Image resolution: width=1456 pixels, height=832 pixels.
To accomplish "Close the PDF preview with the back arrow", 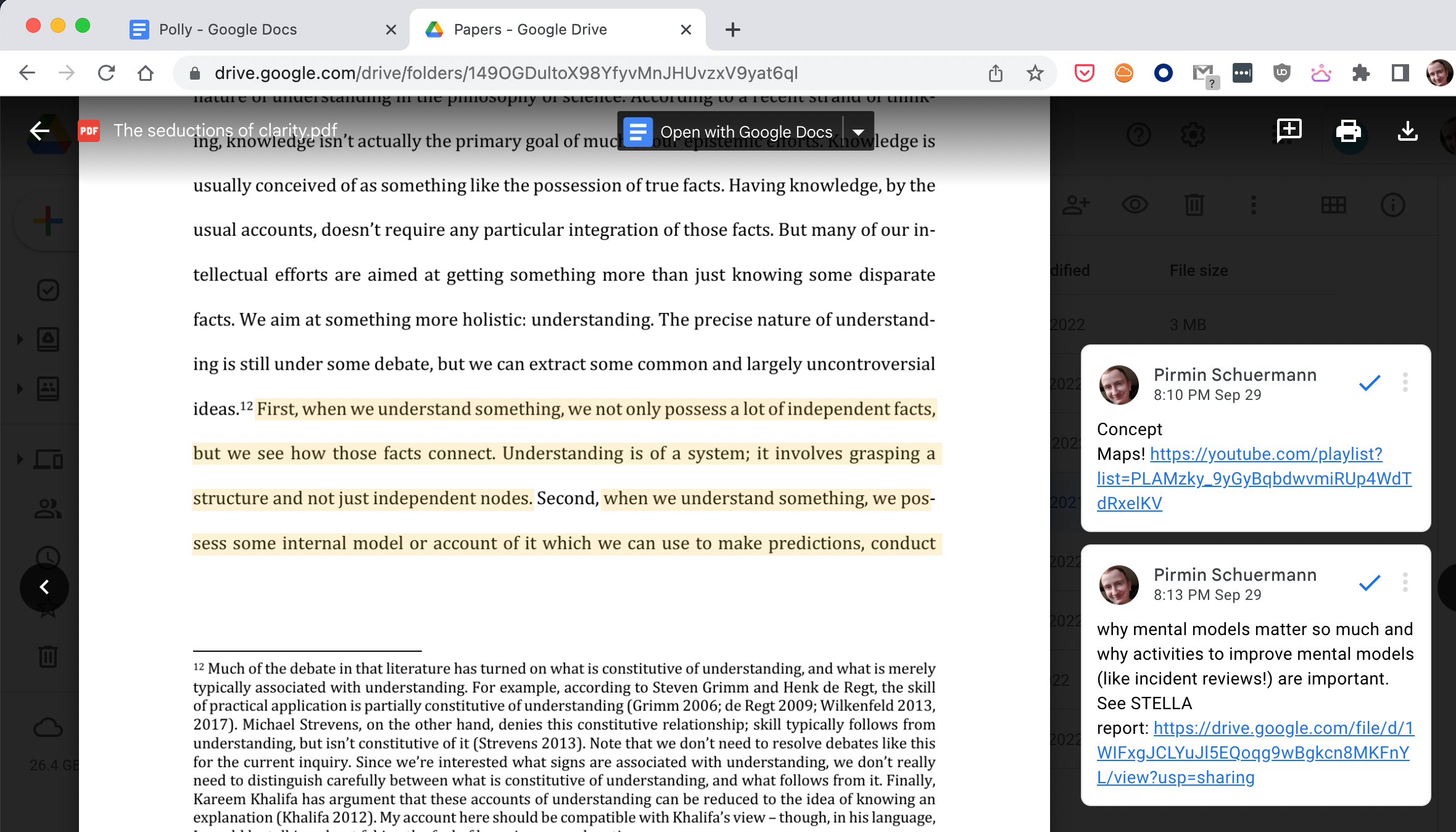I will pos(39,131).
